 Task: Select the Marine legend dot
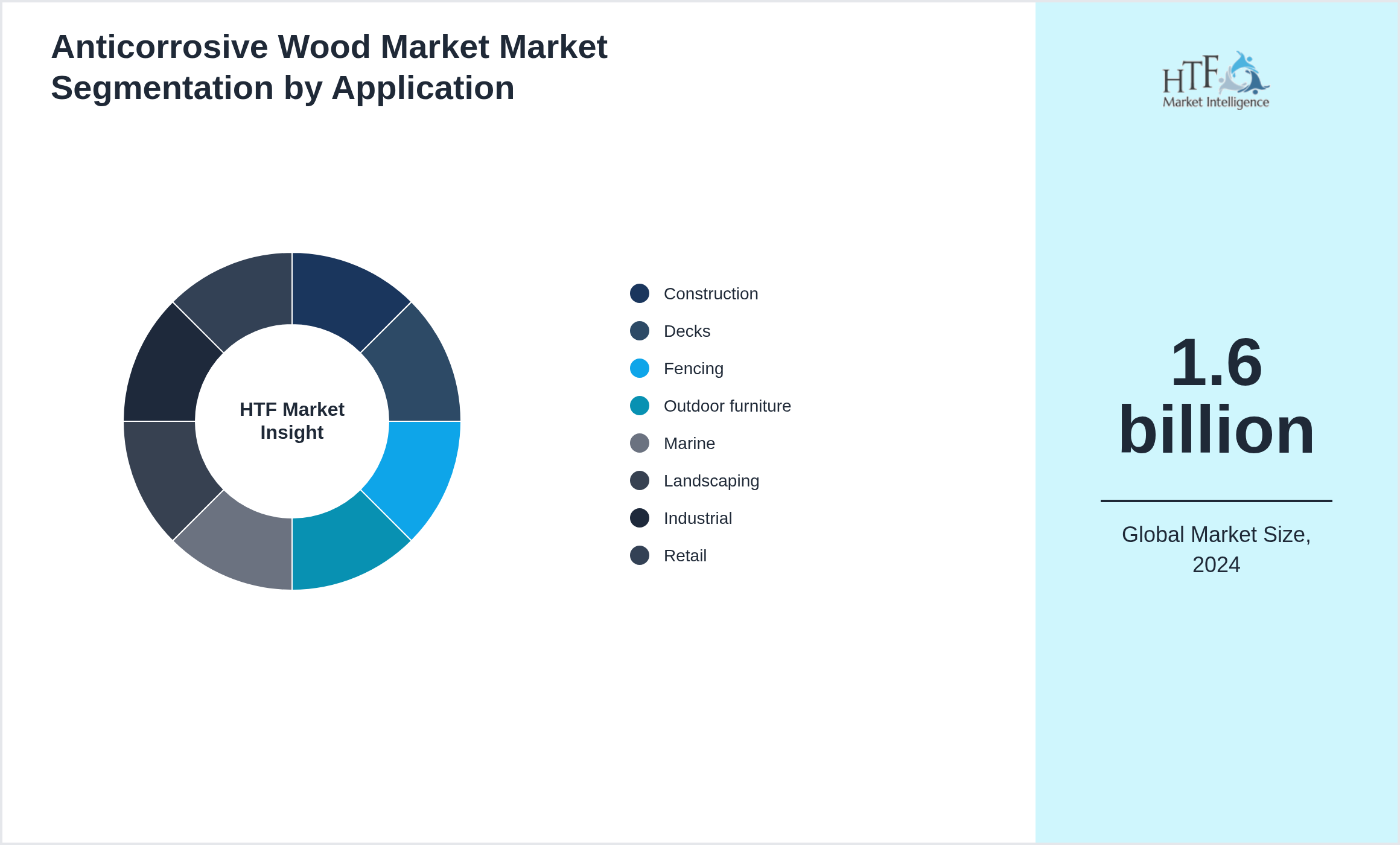coord(640,444)
